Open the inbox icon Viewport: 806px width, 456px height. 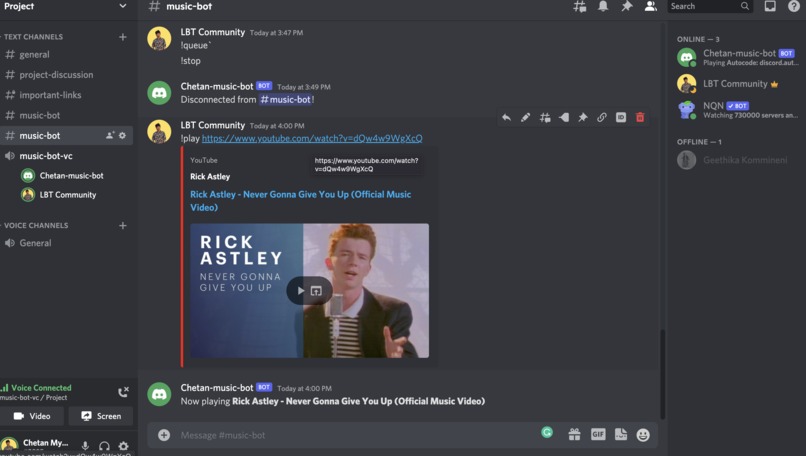[x=770, y=6]
